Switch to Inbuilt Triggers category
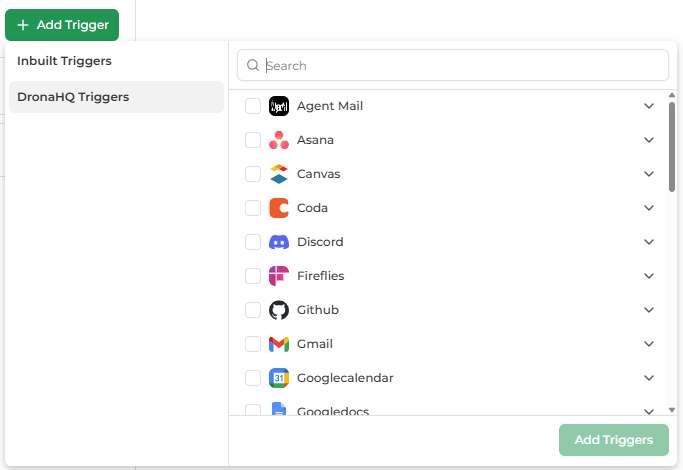The image size is (683, 470). coord(116,61)
